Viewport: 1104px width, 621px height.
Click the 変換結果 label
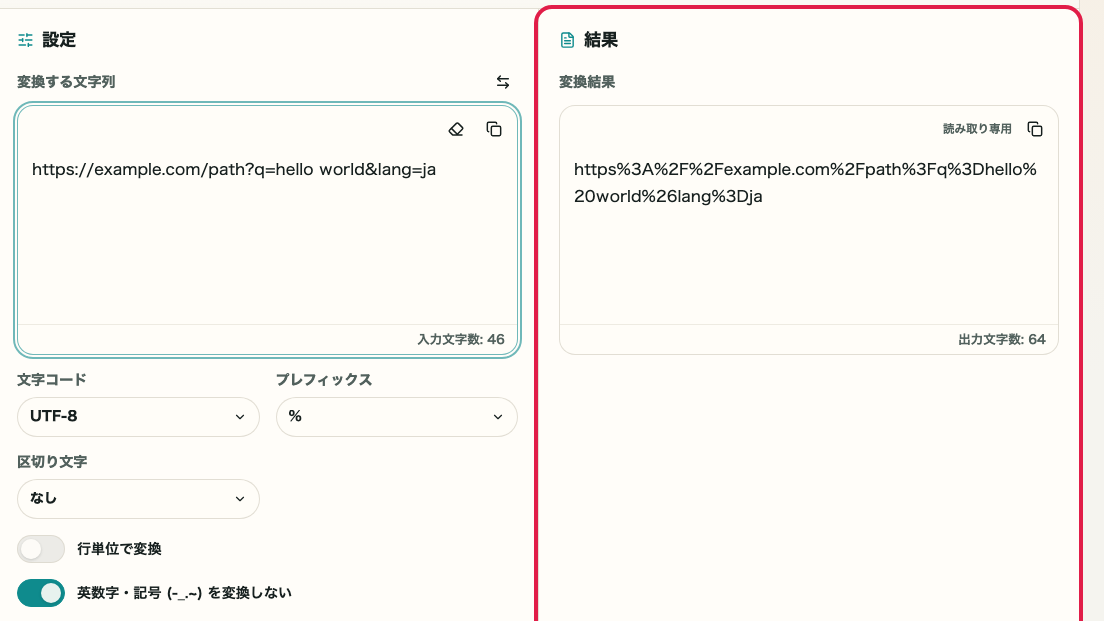(x=587, y=82)
